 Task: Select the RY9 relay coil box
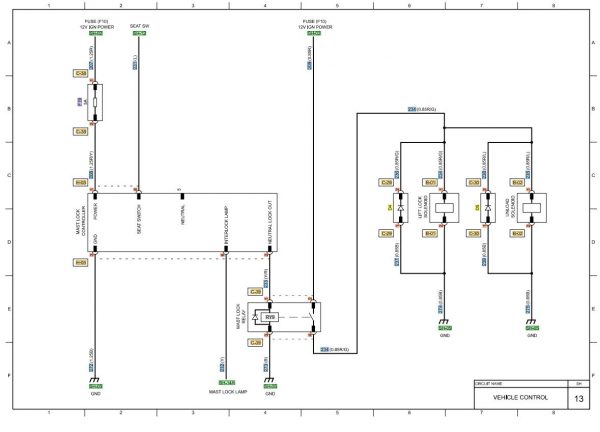click(x=270, y=317)
